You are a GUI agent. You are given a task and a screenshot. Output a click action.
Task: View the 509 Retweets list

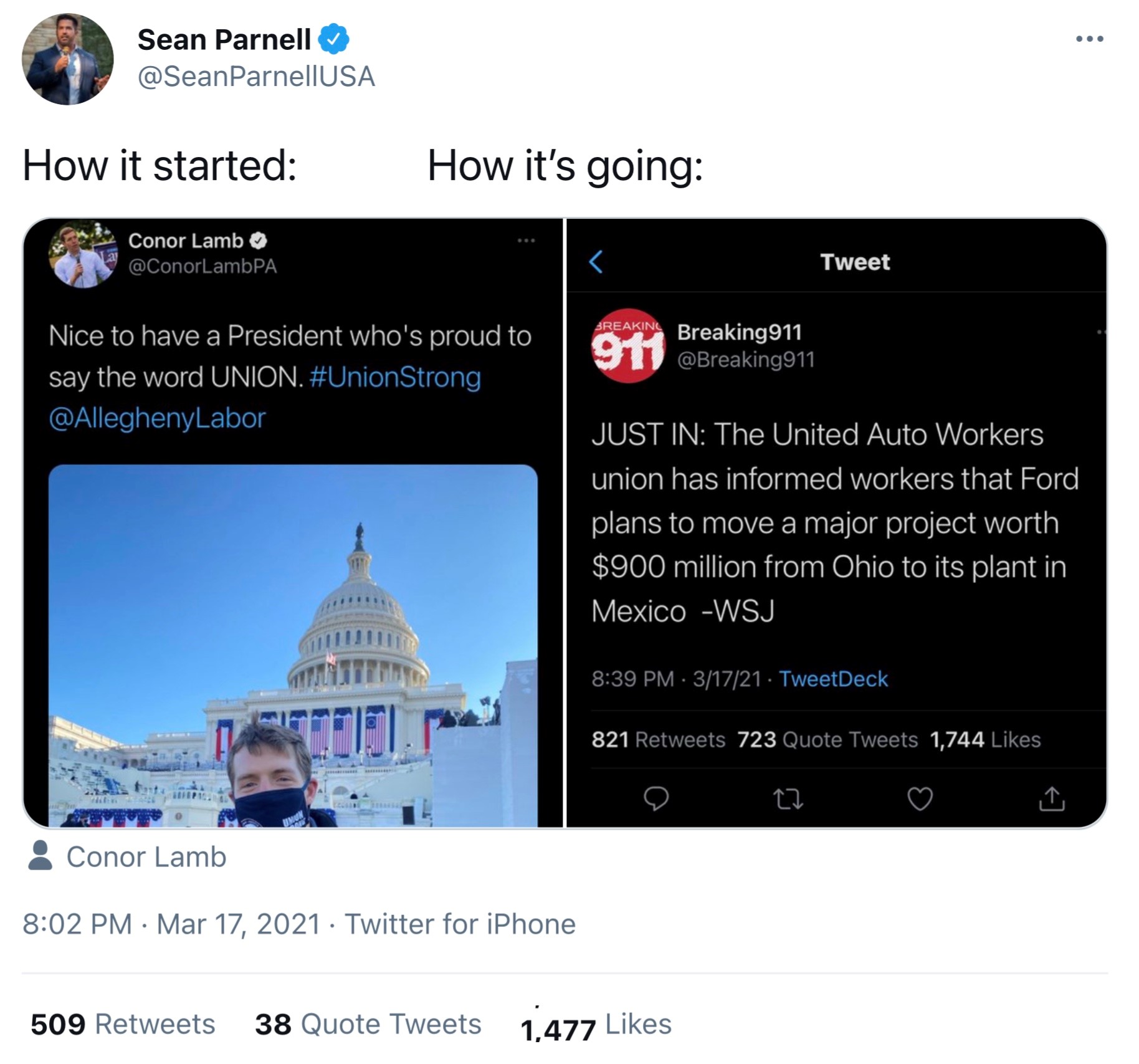pos(123,1024)
